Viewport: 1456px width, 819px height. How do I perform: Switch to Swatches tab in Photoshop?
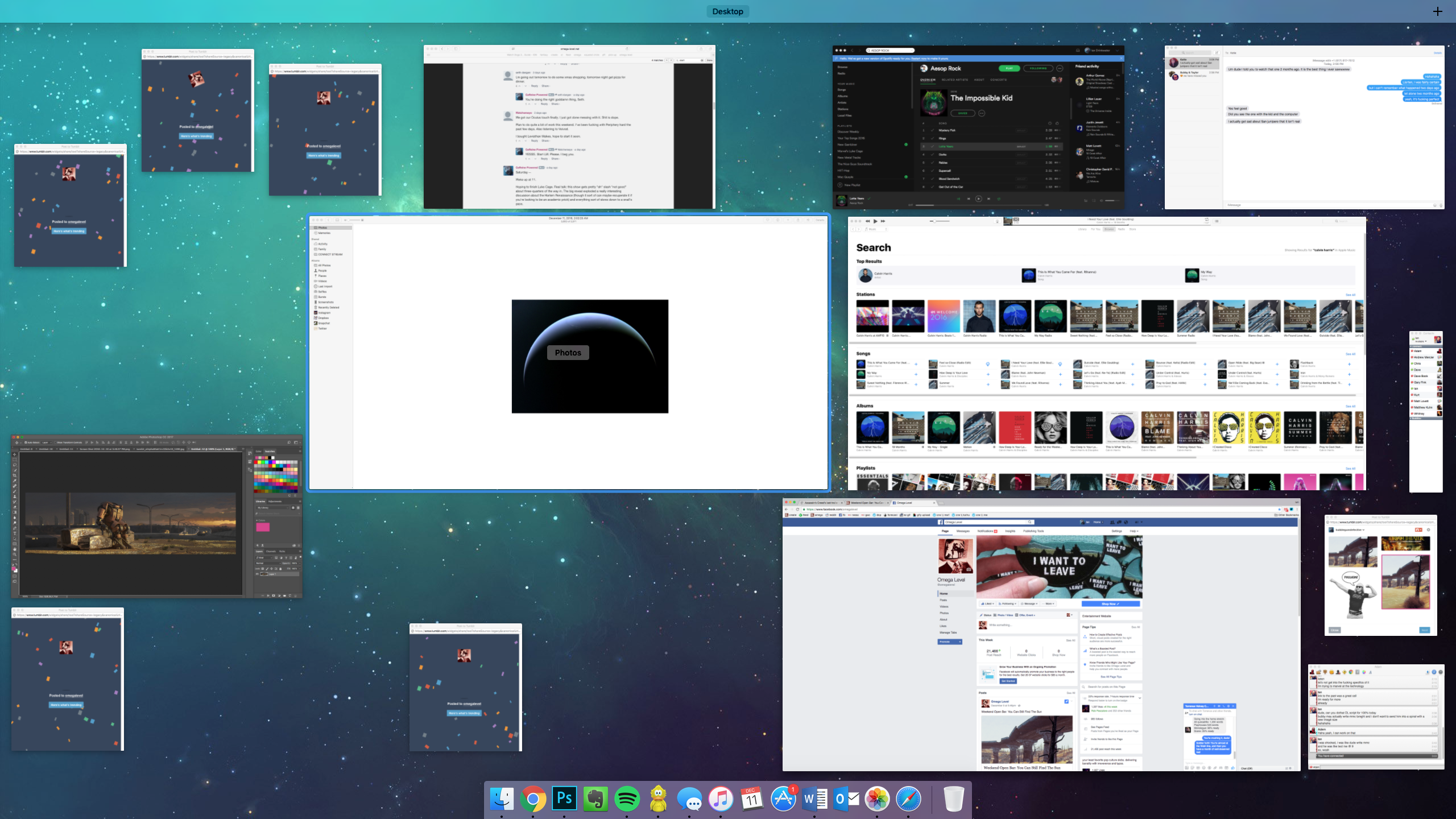coord(270,452)
